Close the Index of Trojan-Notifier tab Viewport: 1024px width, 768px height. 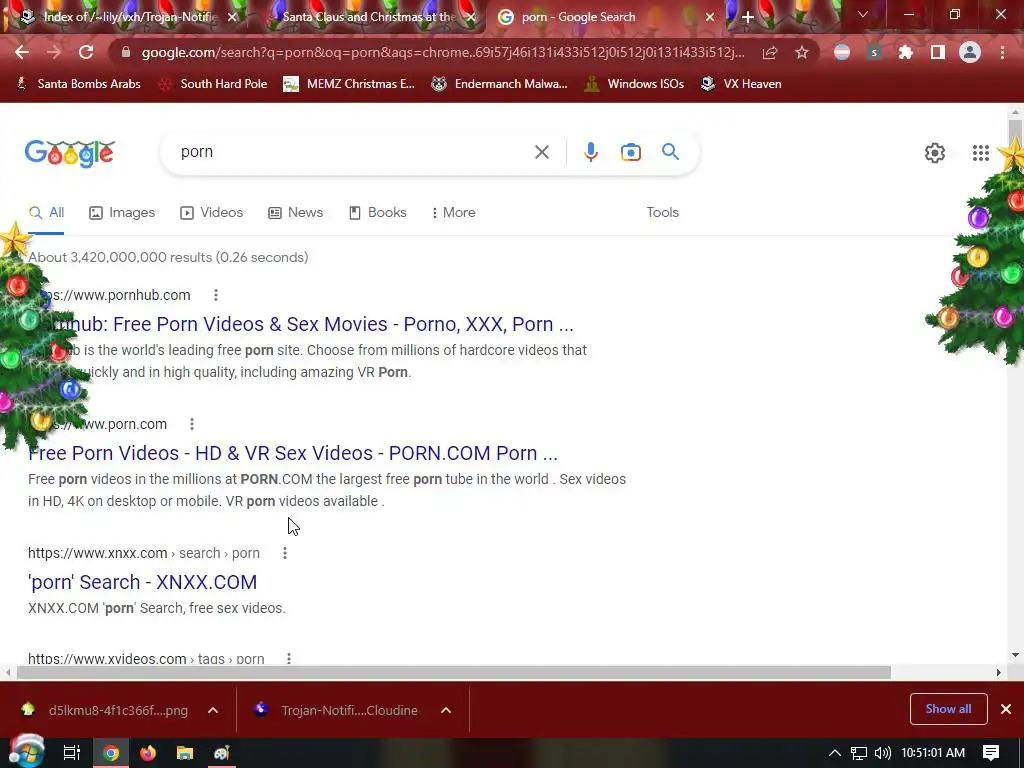click(232, 17)
